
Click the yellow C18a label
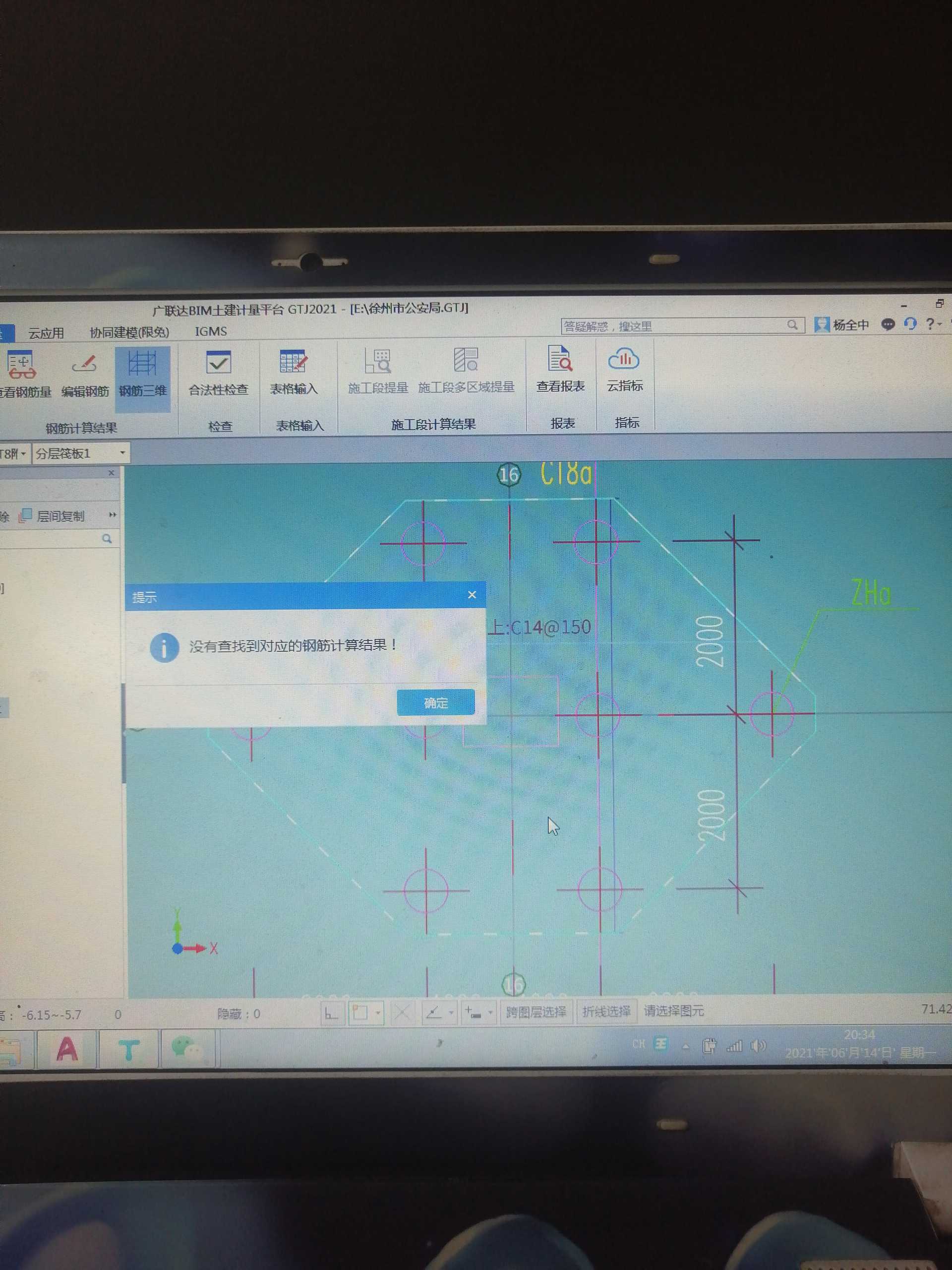[566, 474]
